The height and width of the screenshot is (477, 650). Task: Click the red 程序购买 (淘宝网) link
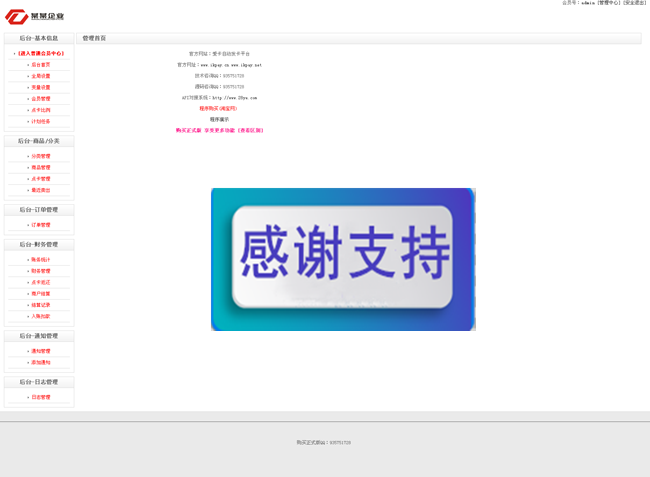218,109
